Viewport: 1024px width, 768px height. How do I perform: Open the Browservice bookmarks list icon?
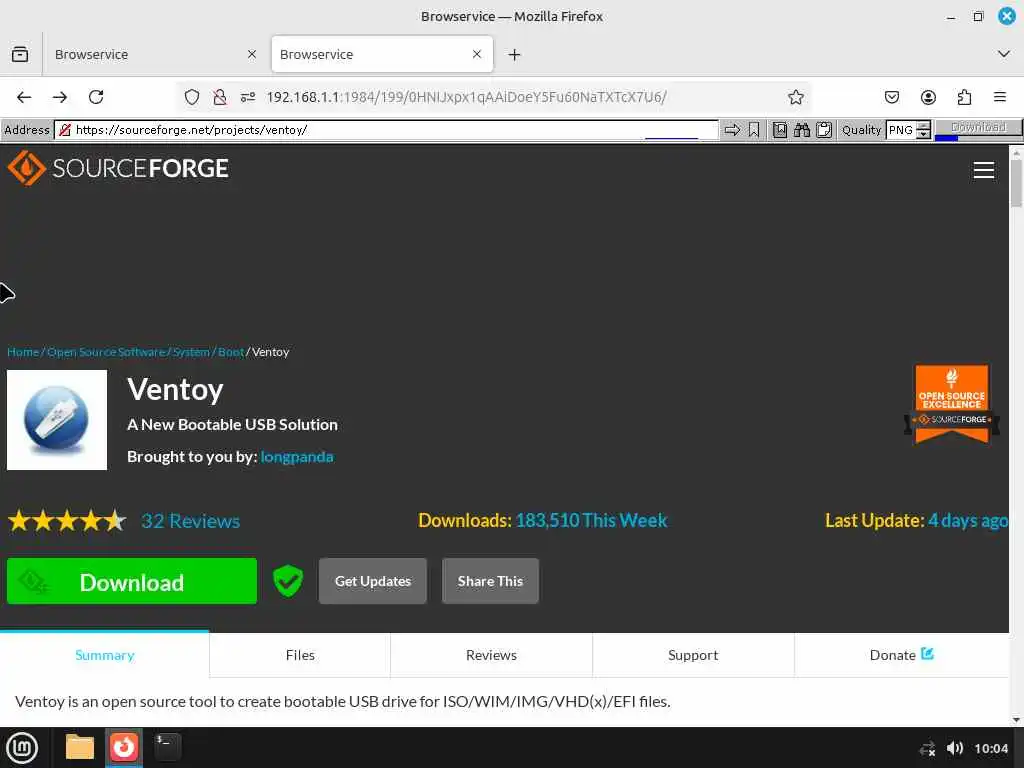tap(780, 130)
